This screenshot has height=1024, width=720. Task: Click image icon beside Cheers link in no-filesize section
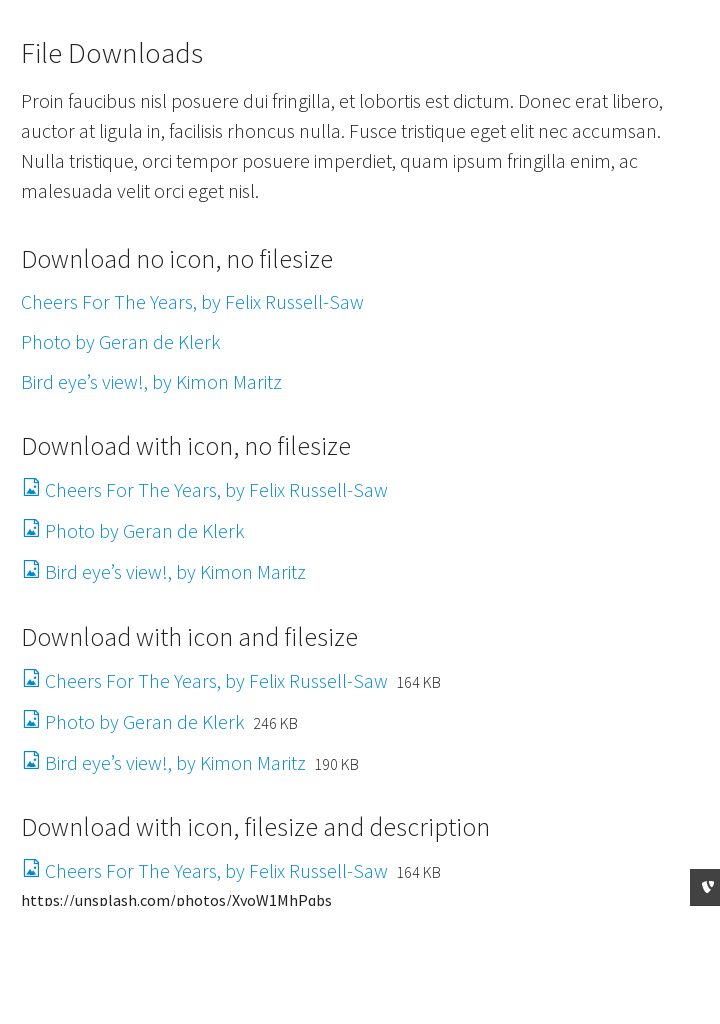click(31, 488)
